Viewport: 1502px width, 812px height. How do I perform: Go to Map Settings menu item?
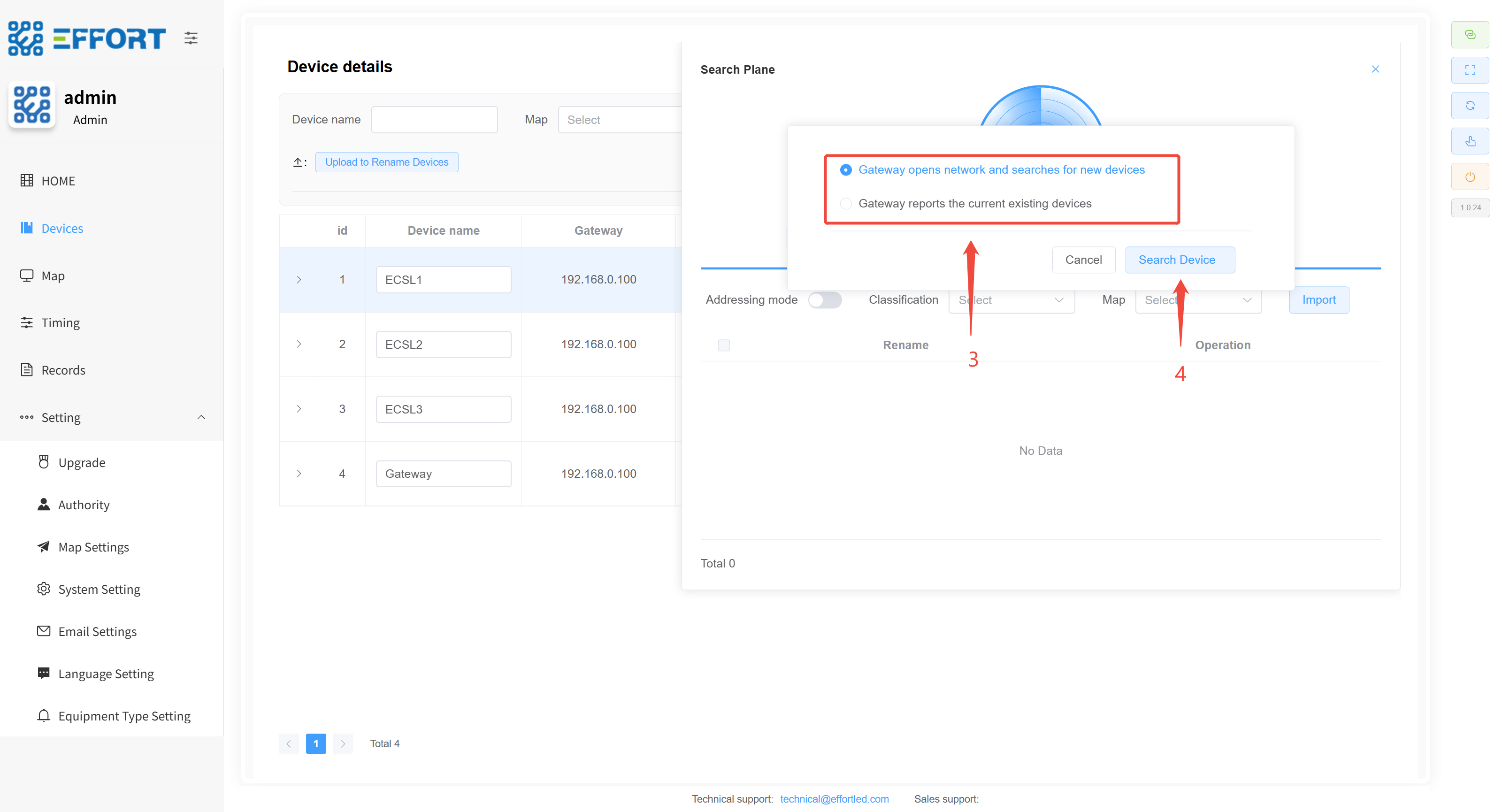(x=93, y=547)
